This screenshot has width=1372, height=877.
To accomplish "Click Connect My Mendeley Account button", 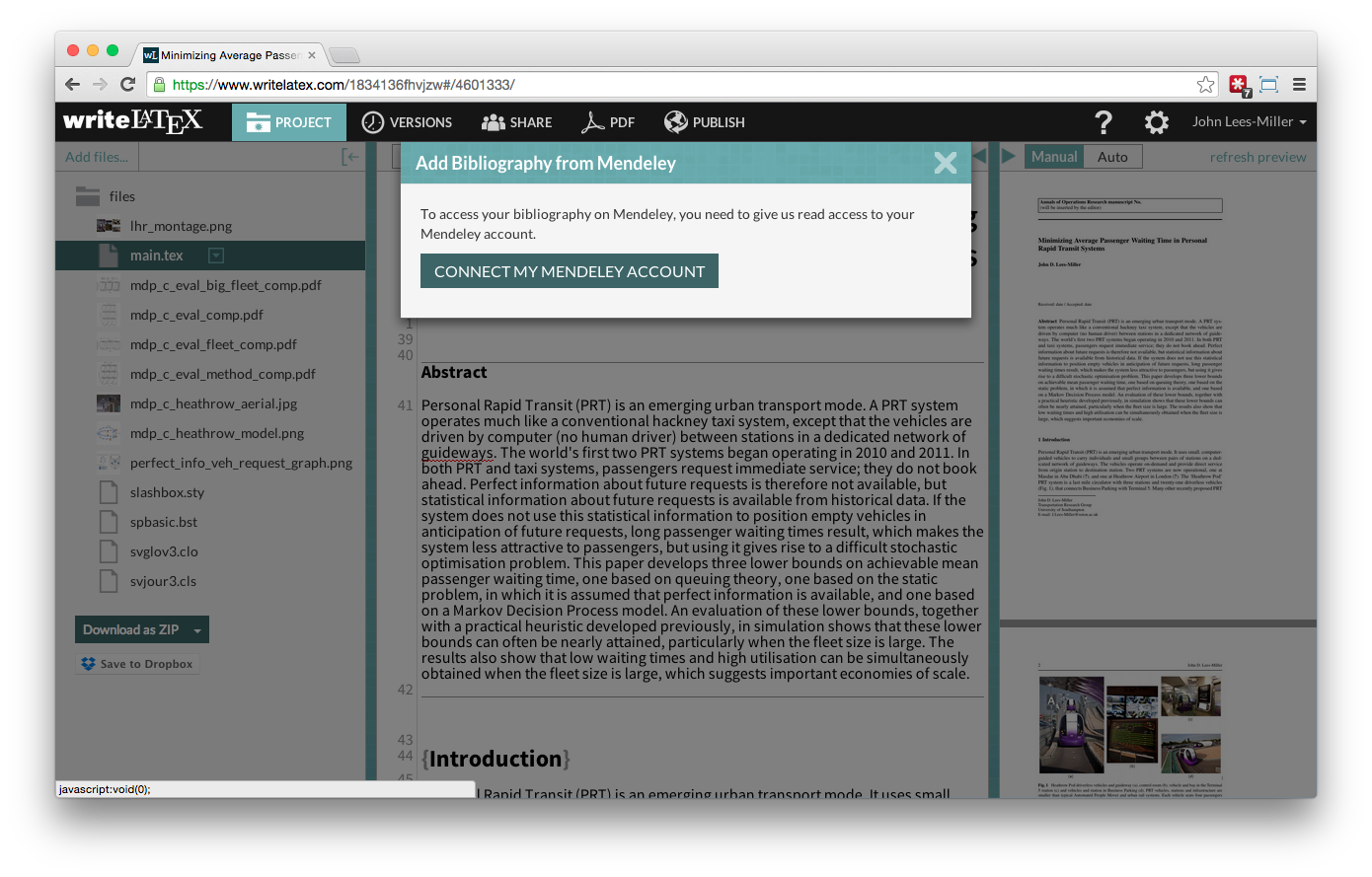I will coord(570,271).
